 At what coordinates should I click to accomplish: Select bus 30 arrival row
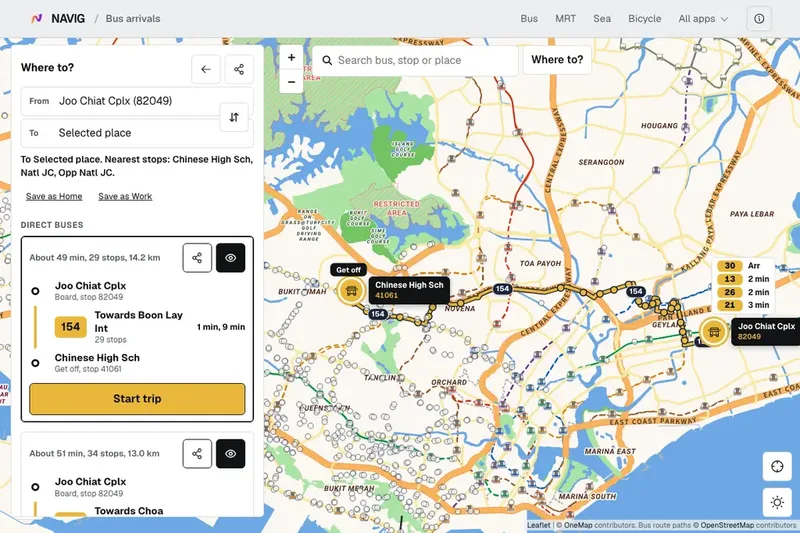[744, 266]
